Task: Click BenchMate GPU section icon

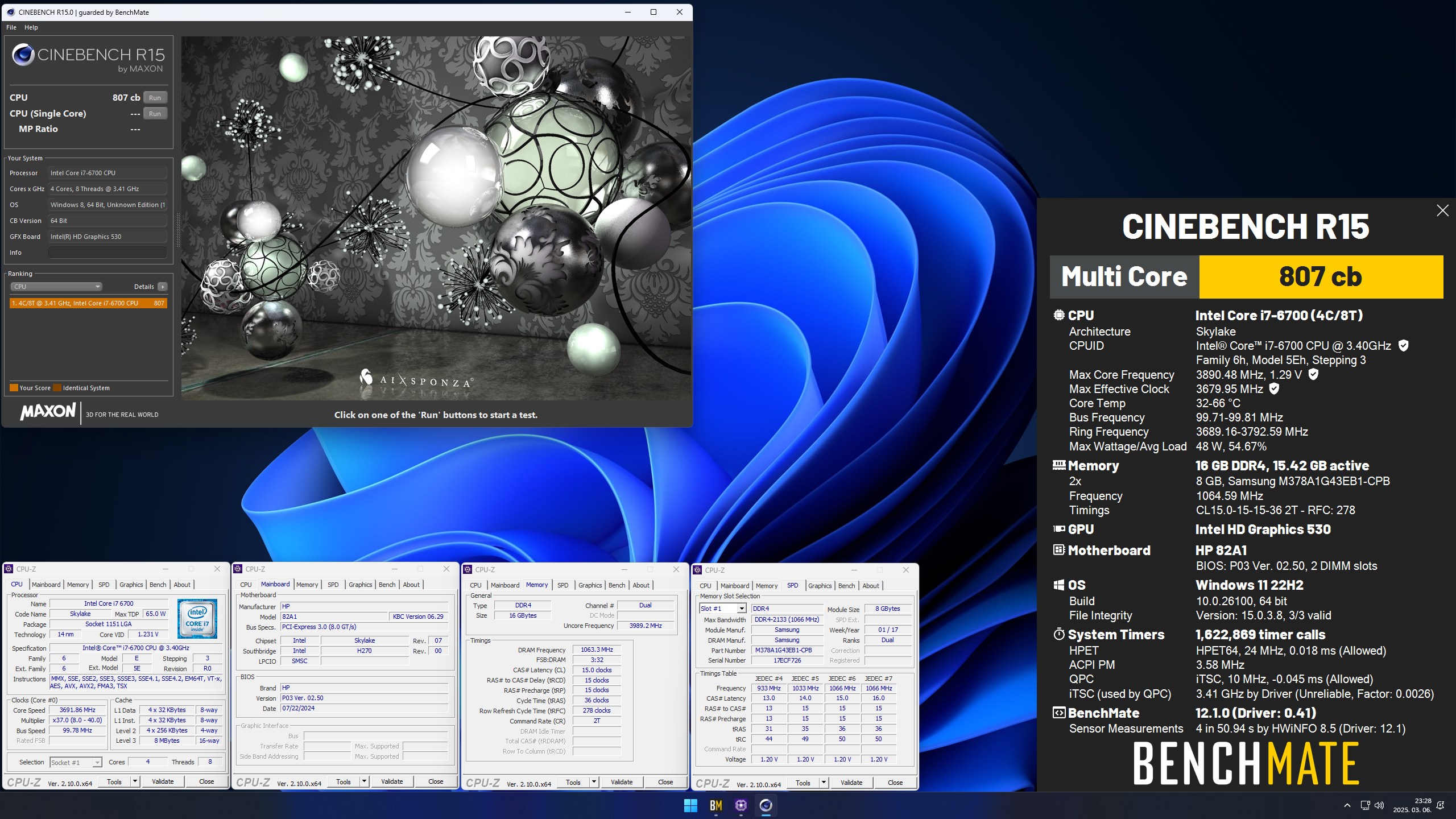Action: [1058, 529]
